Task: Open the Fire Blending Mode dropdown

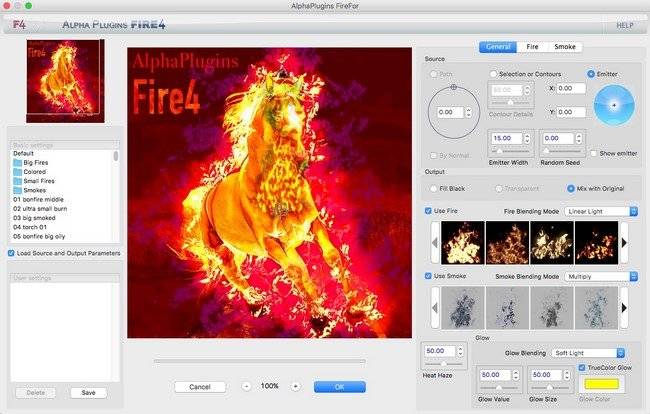Action: (x=601, y=211)
